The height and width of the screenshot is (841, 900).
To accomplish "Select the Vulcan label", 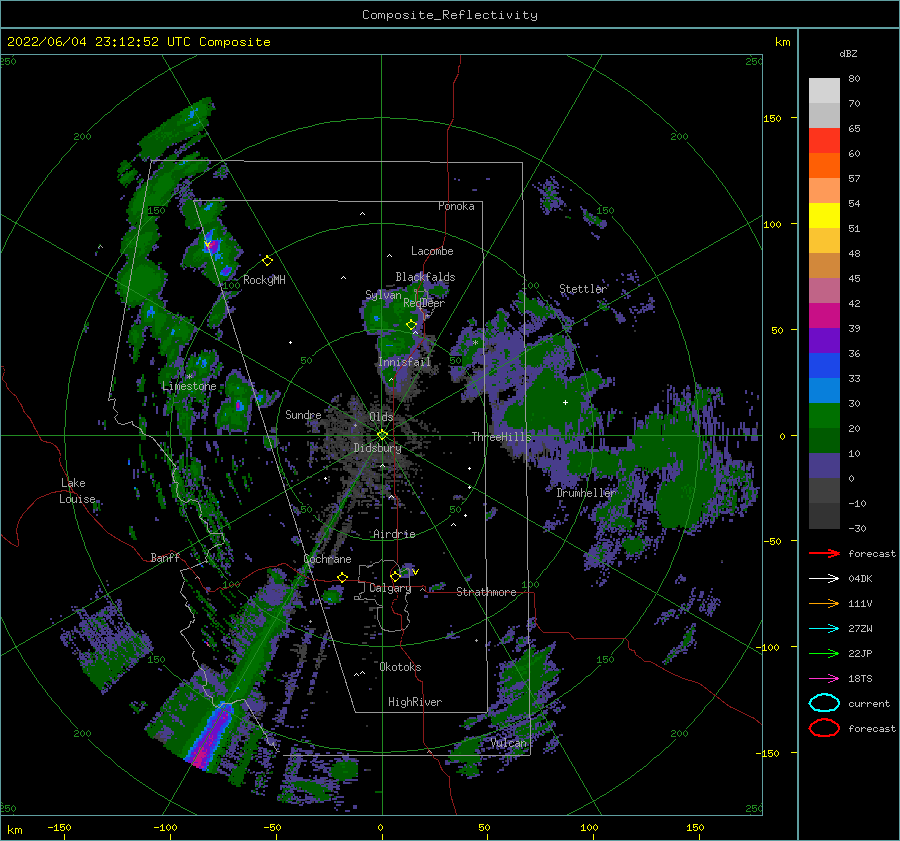I will [x=508, y=743].
